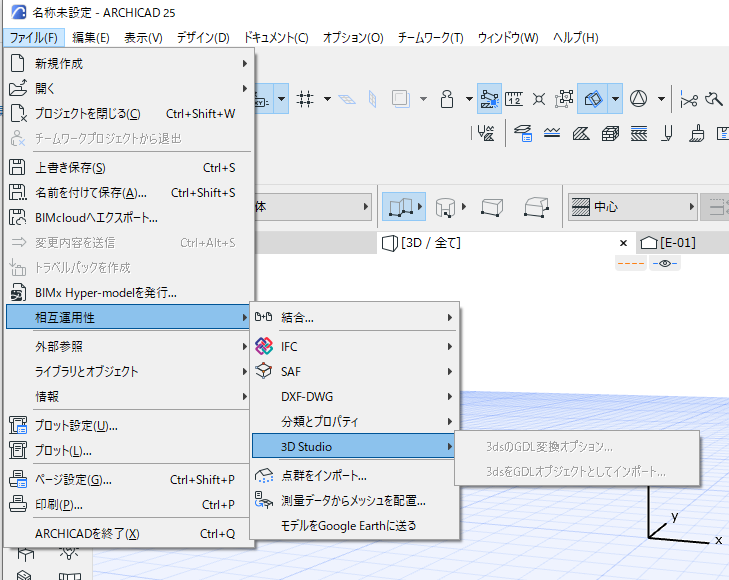Open ページ設定(G)... dialog
729x580 pixels.
click(x=129, y=479)
